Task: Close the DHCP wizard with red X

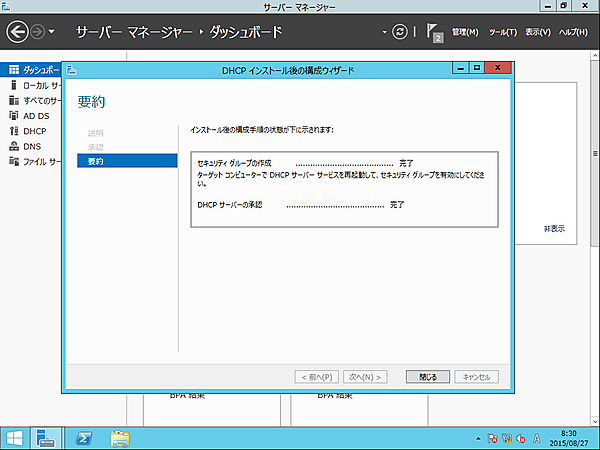Action: point(498,68)
